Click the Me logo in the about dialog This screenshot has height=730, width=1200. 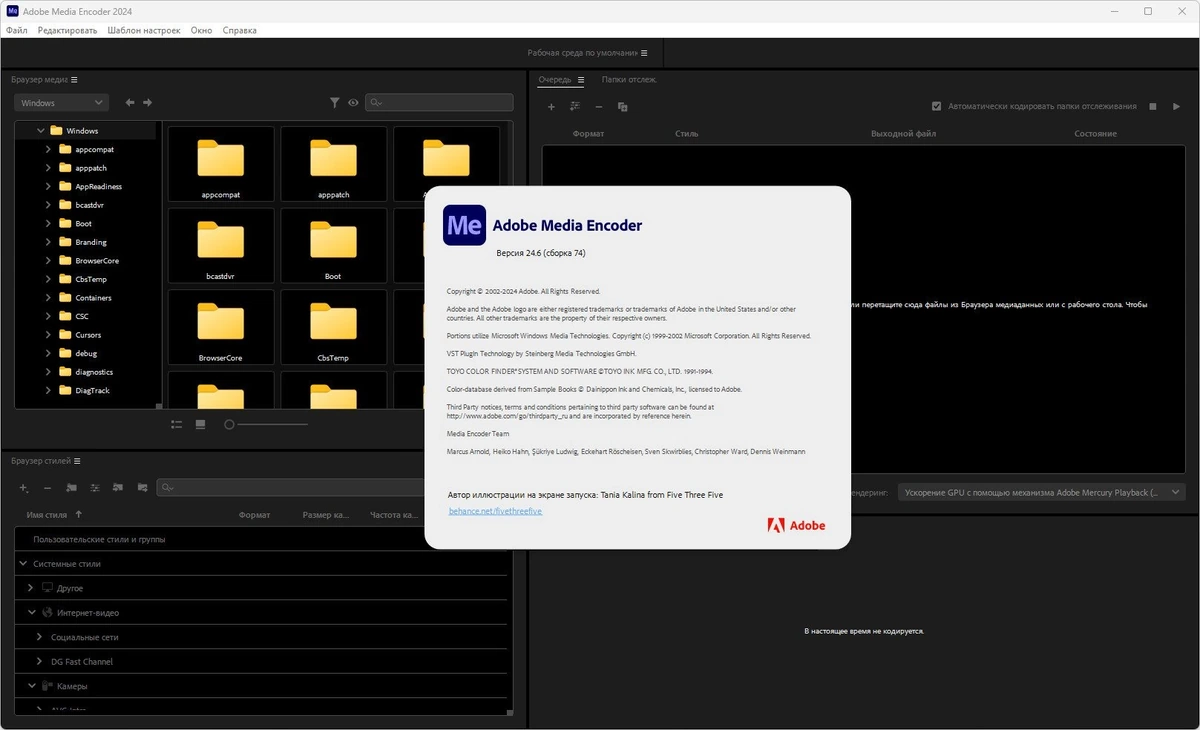464,225
